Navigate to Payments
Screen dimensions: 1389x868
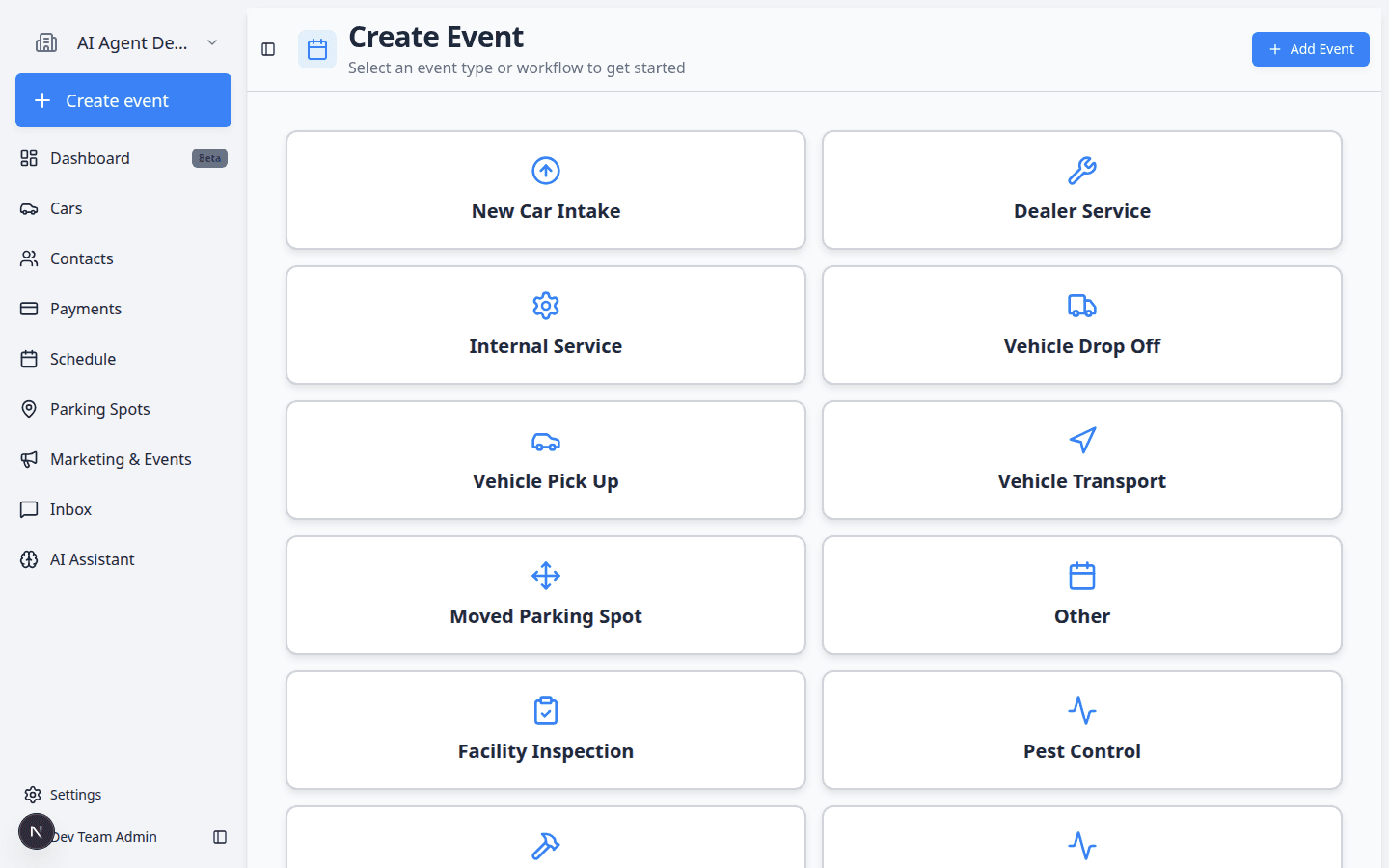(x=123, y=309)
